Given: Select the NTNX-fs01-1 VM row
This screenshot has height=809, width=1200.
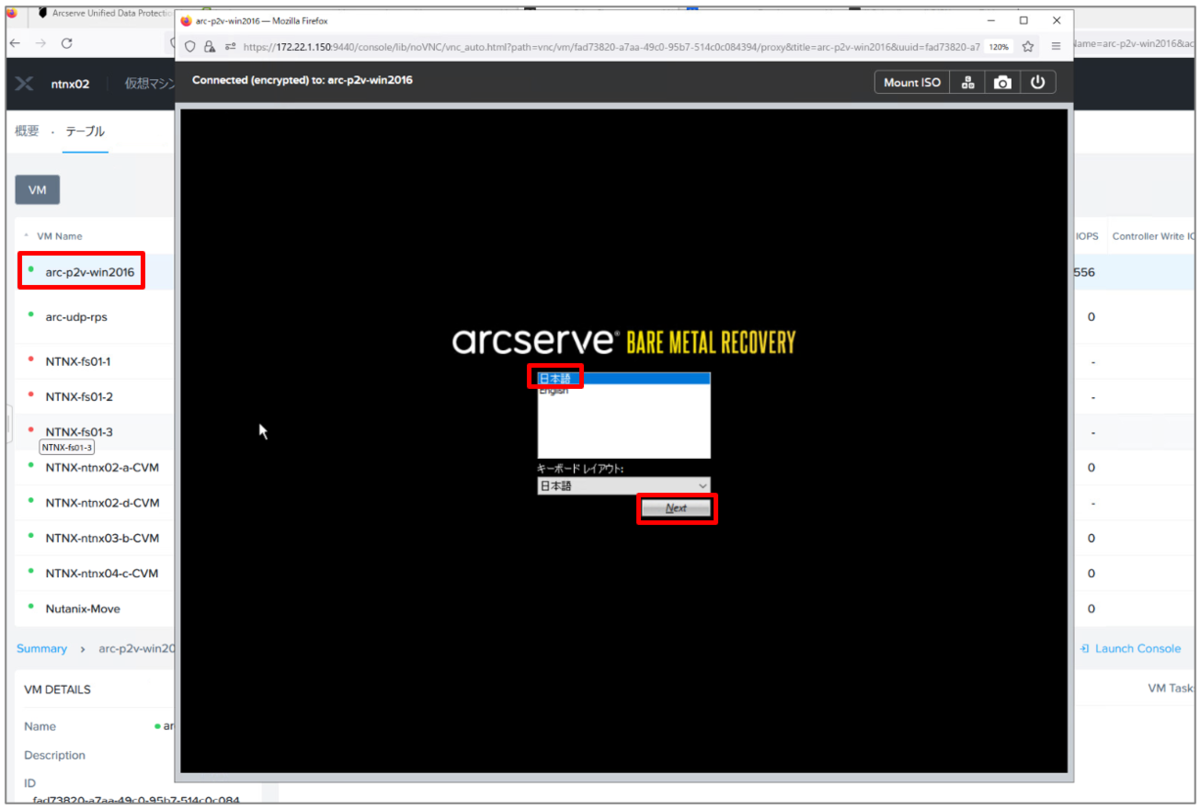Looking at the screenshot, I should 78,361.
